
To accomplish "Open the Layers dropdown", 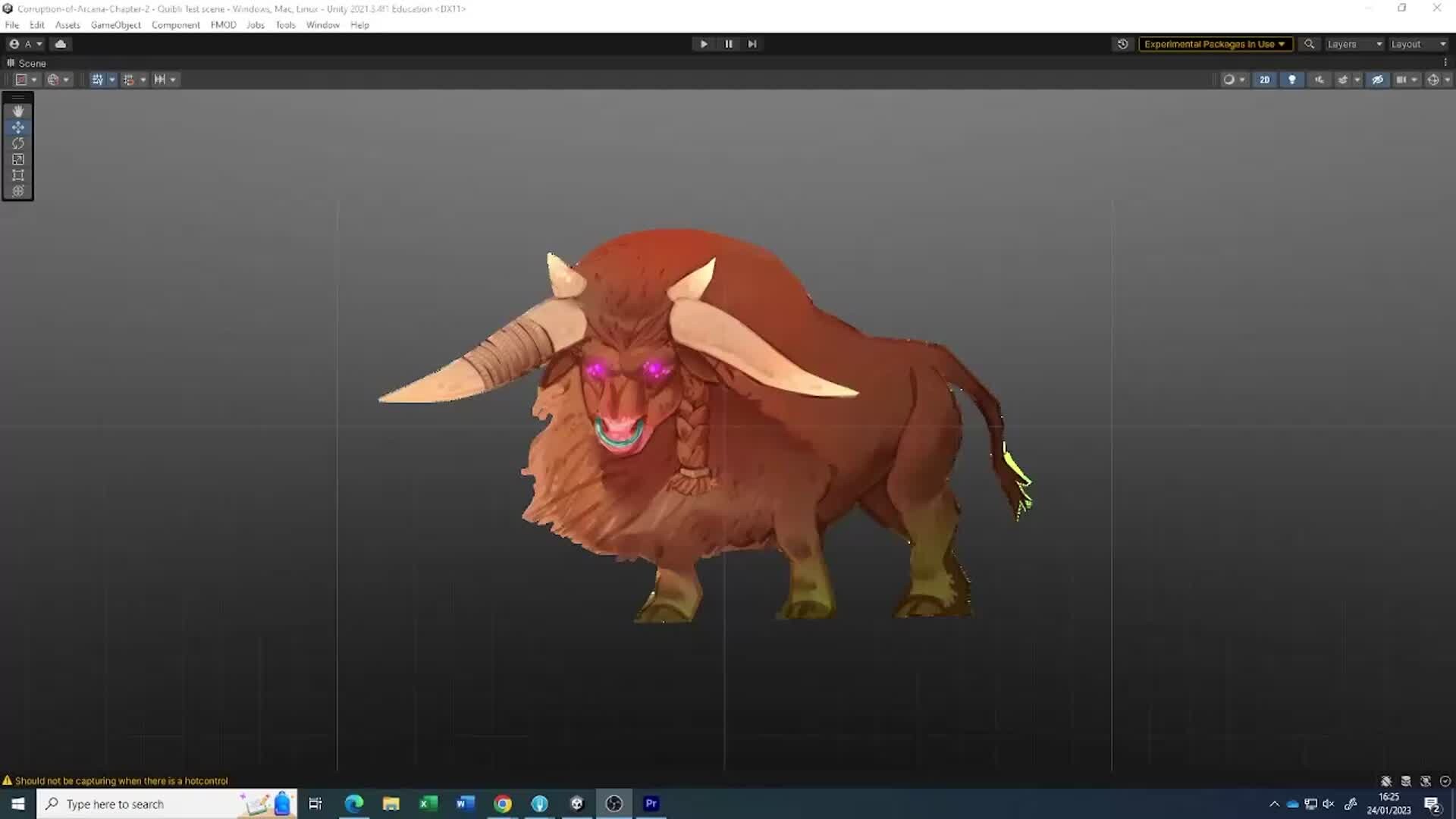I will pyautogui.click(x=1354, y=44).
